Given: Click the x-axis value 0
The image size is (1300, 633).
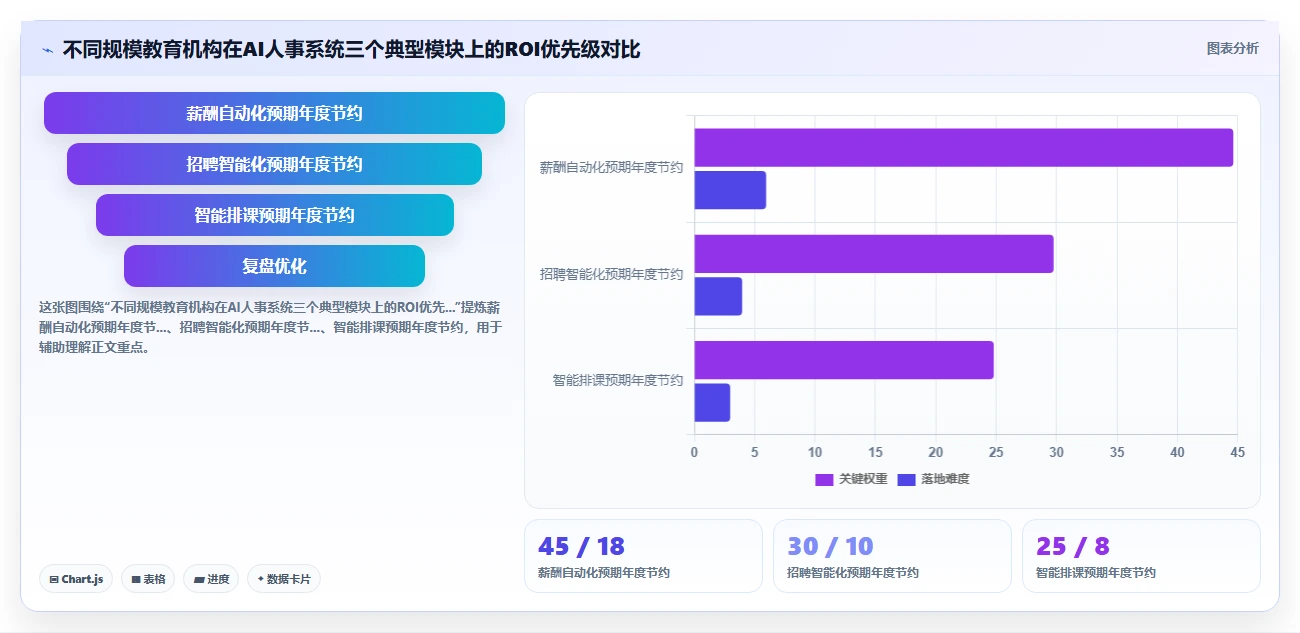Looking at the screenshot, I should pyautogui.click(x=694, y=452).
